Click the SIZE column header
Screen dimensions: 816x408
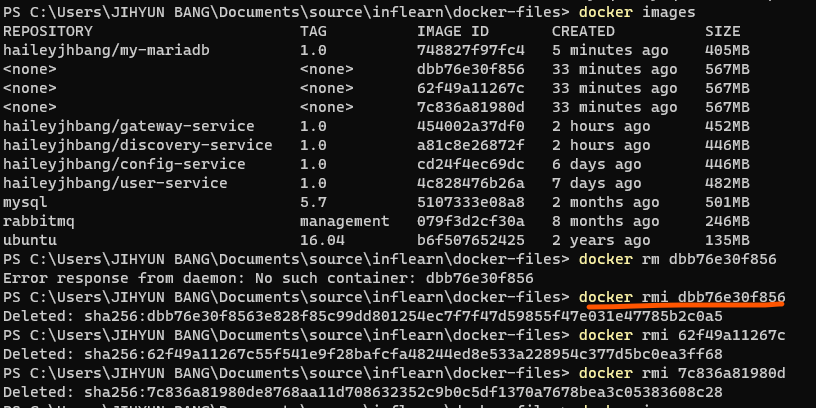tap(722, 31)
